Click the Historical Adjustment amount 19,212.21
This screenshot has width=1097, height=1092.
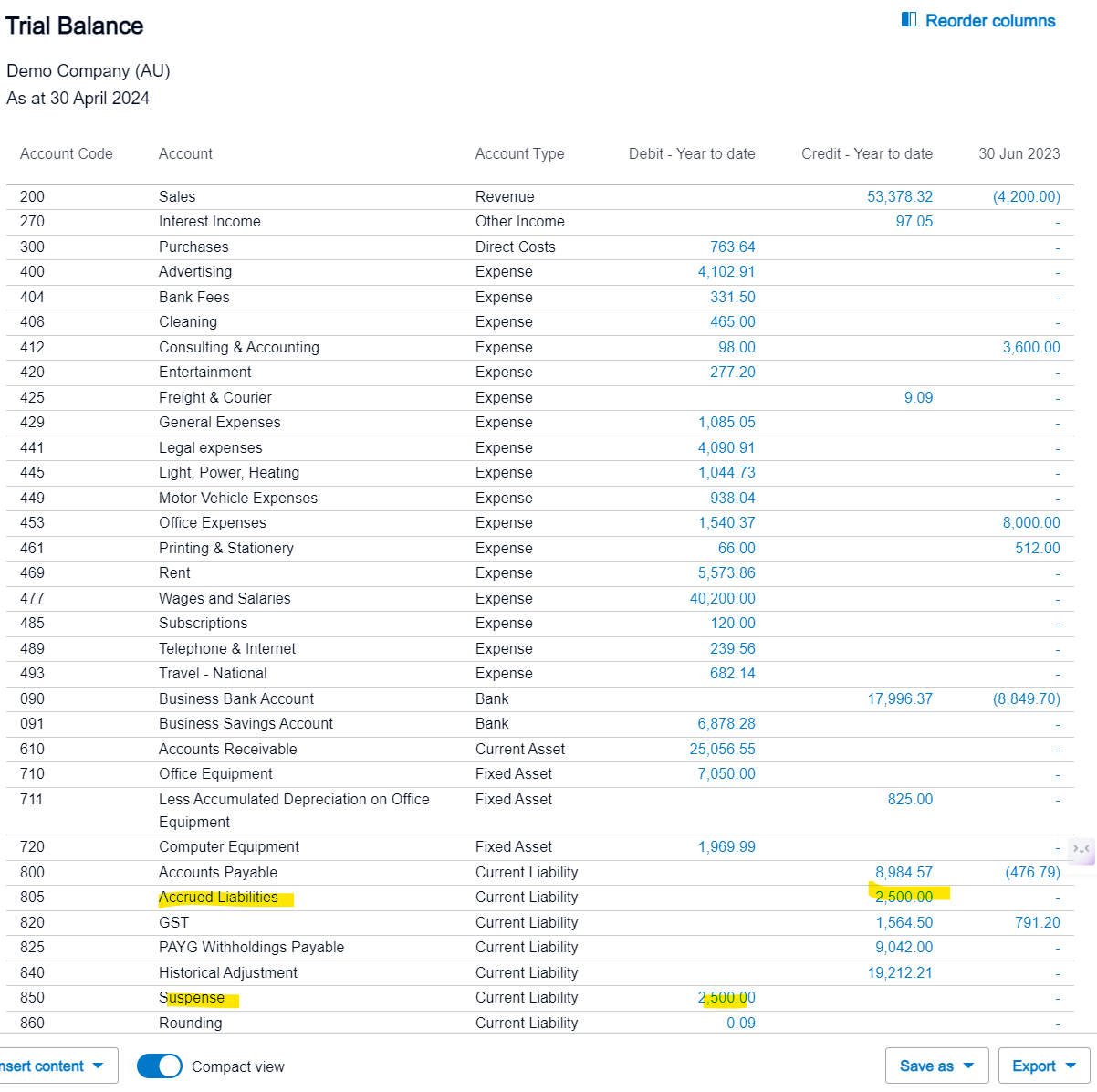900,972
